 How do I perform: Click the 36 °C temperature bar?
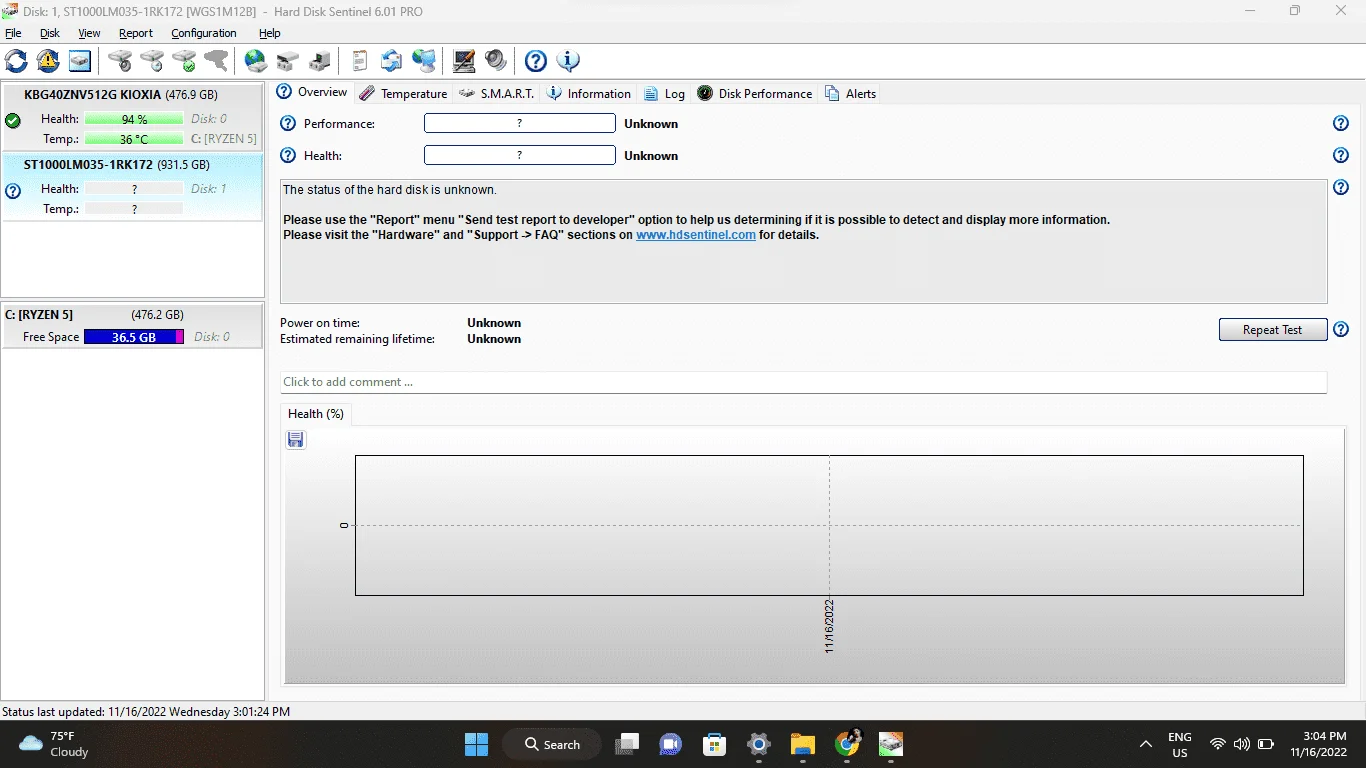[134, 139]
